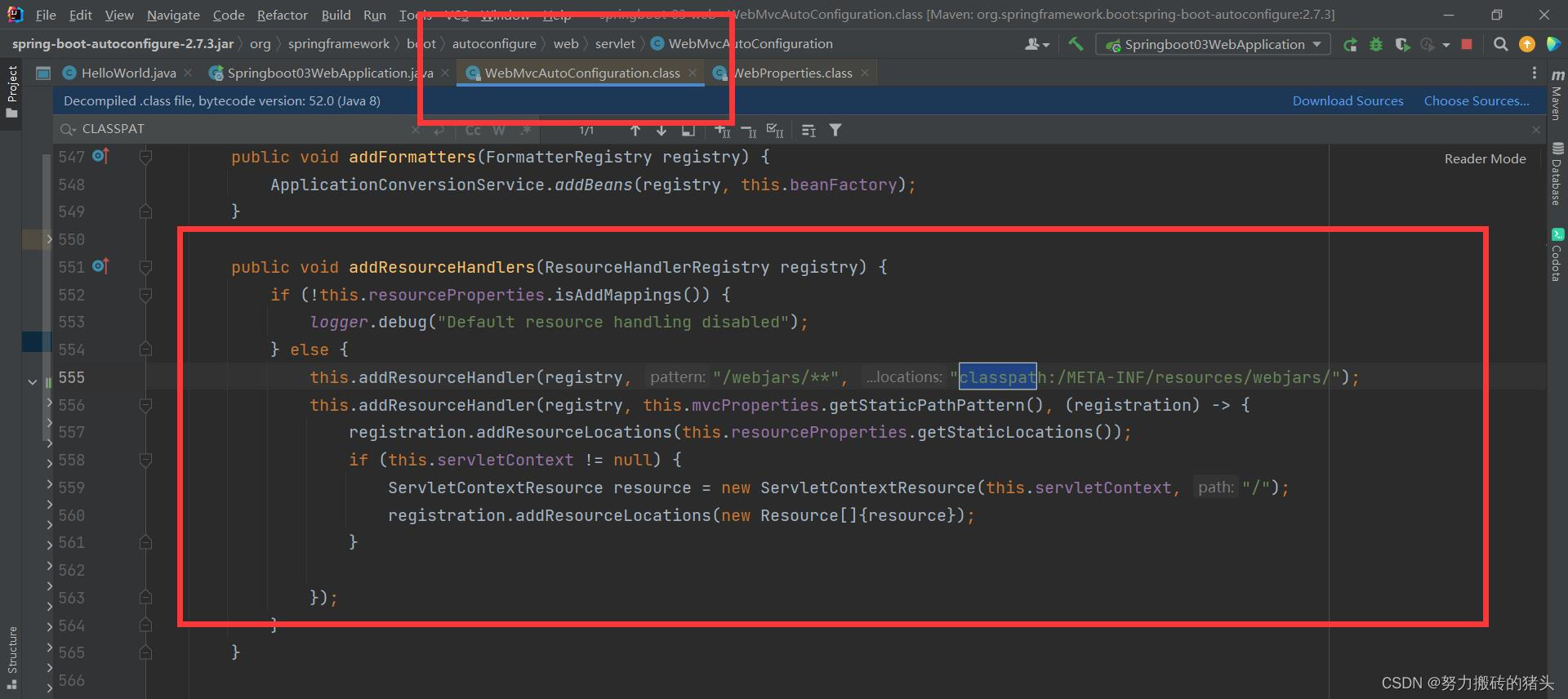
Task: Select the WebMvcAutoConfiguration.class tab
Action: (581, 73)
